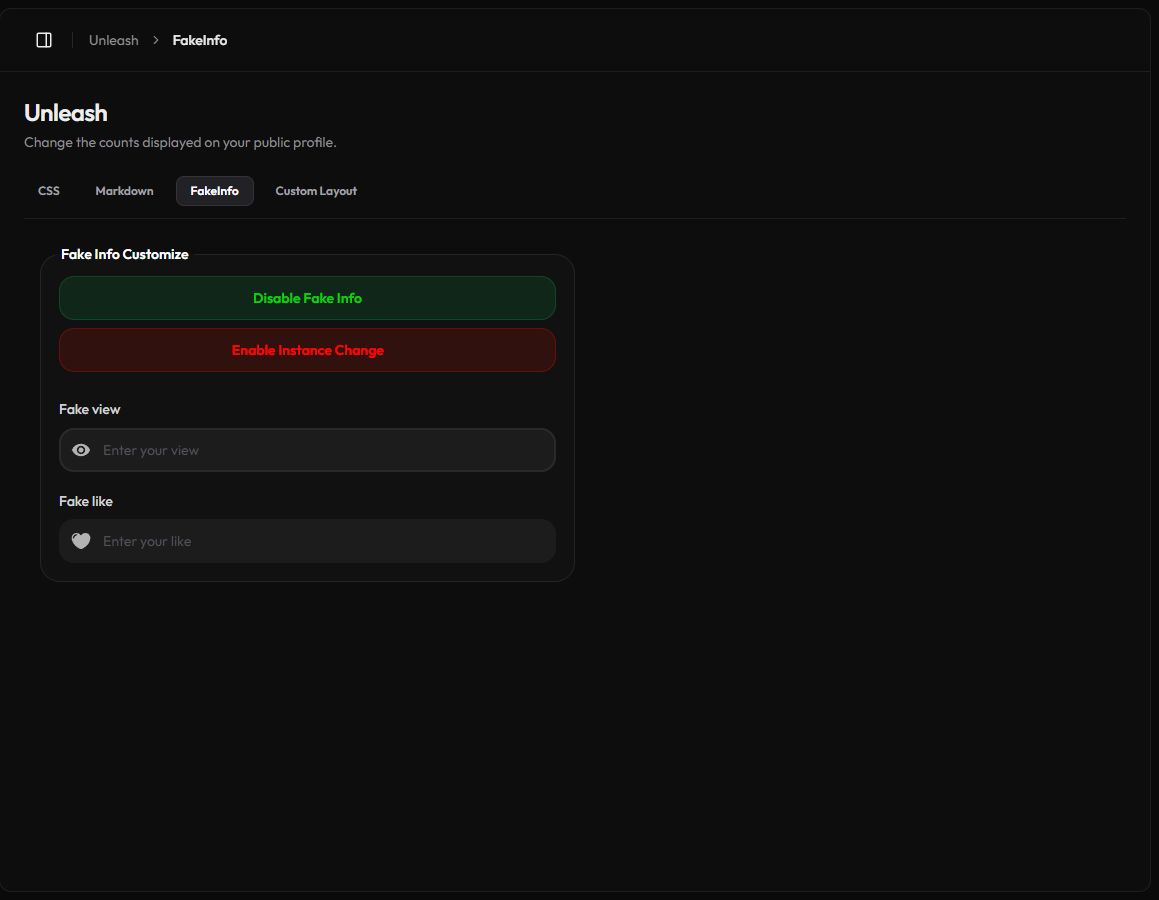Toggle the sidebar panel icon

(x=44, y=40)
